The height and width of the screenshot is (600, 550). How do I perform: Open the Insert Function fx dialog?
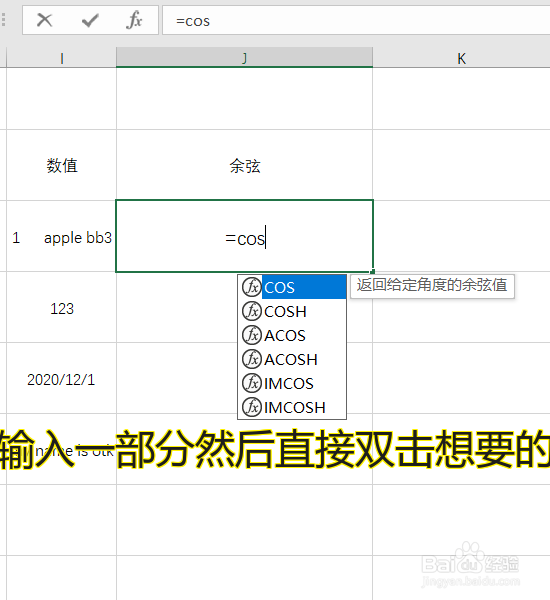tap(134, 20)
